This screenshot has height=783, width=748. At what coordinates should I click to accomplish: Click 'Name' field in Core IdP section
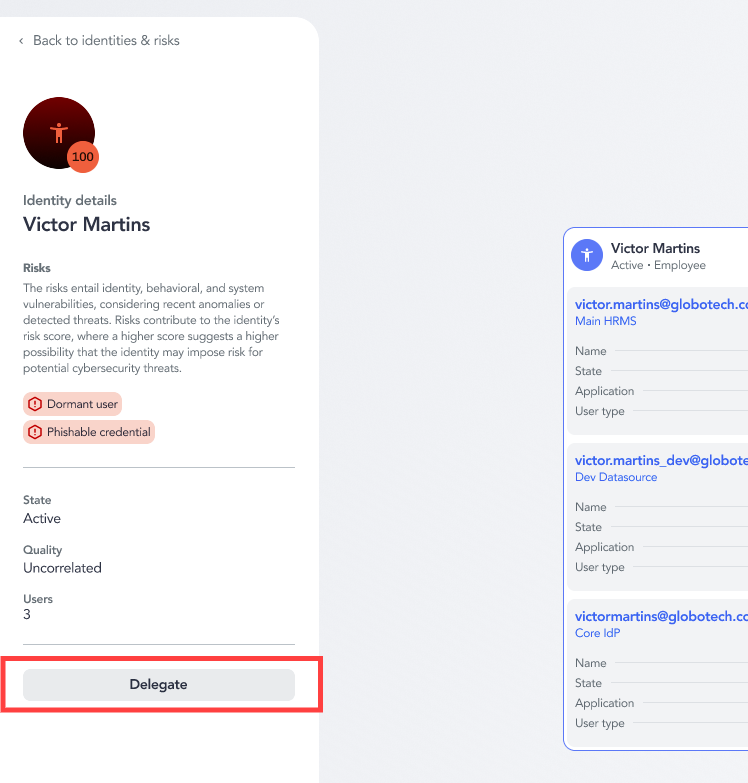661,663
